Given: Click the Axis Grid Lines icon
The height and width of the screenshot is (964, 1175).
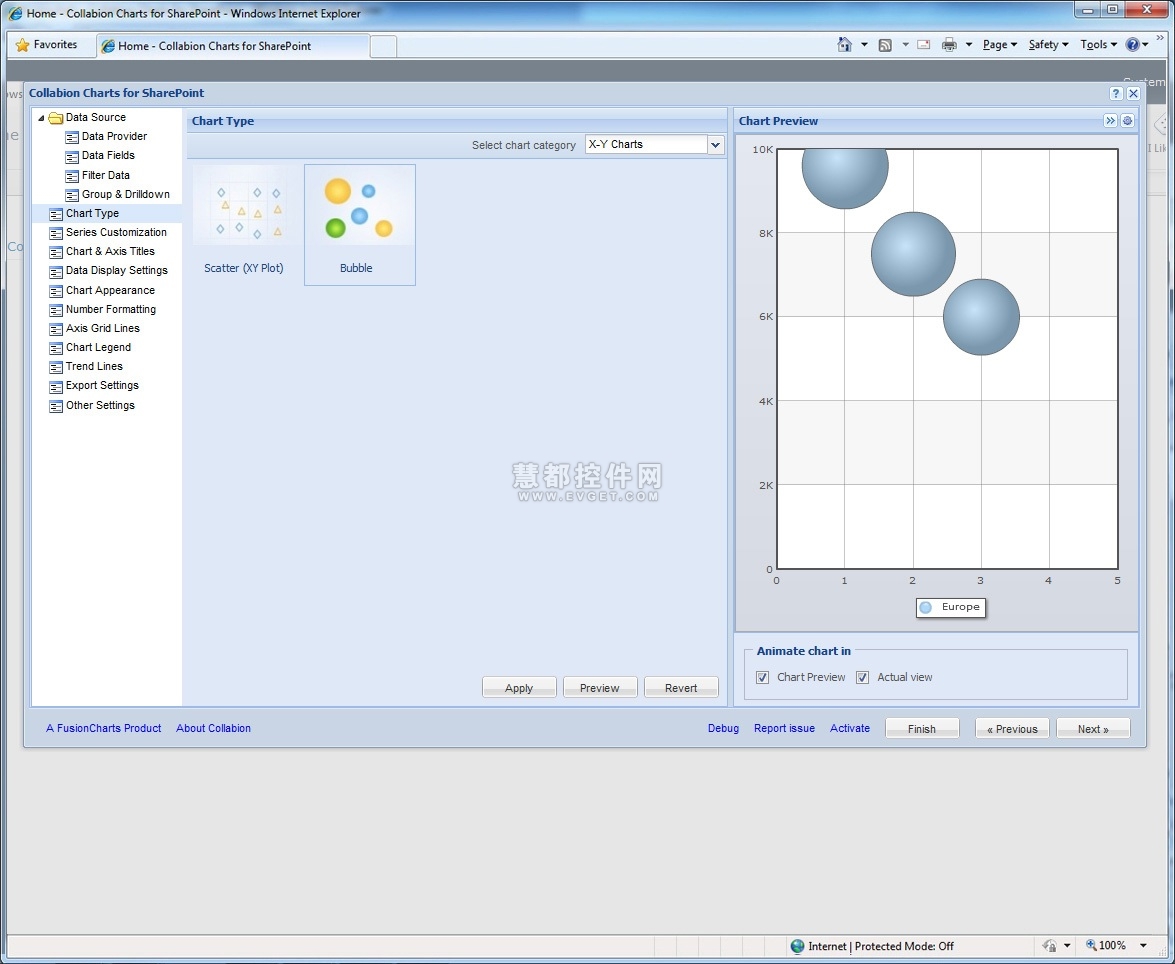Looking at the screenshot, I should point(55,329).
